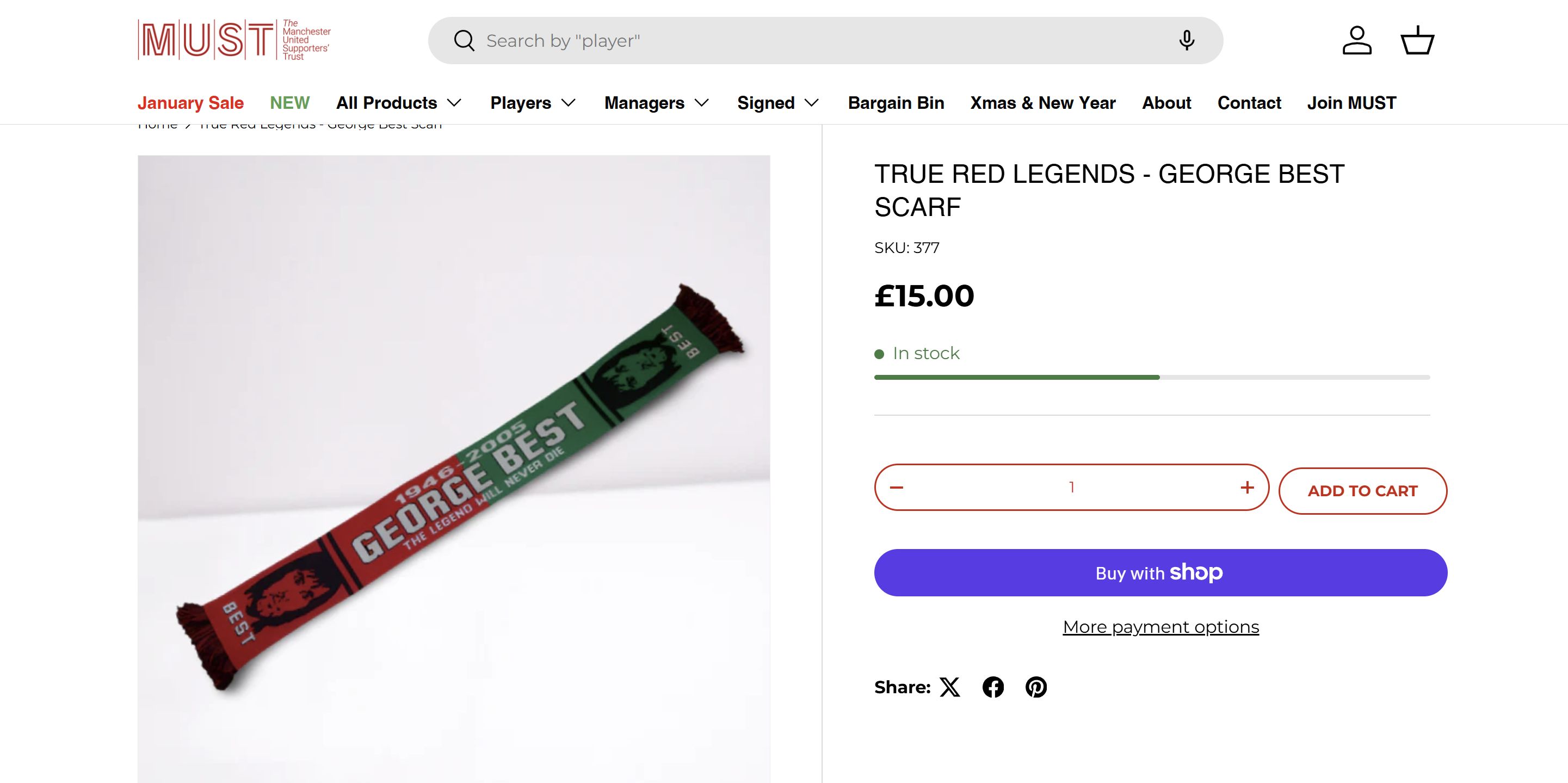Share product on Facebook
1568x783 pixels.
[x=993, y=687]
